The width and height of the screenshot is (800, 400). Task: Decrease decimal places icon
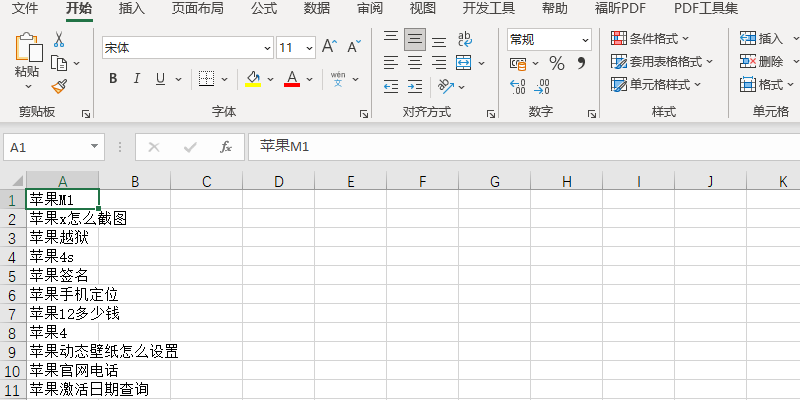click(x=542, y=87)
